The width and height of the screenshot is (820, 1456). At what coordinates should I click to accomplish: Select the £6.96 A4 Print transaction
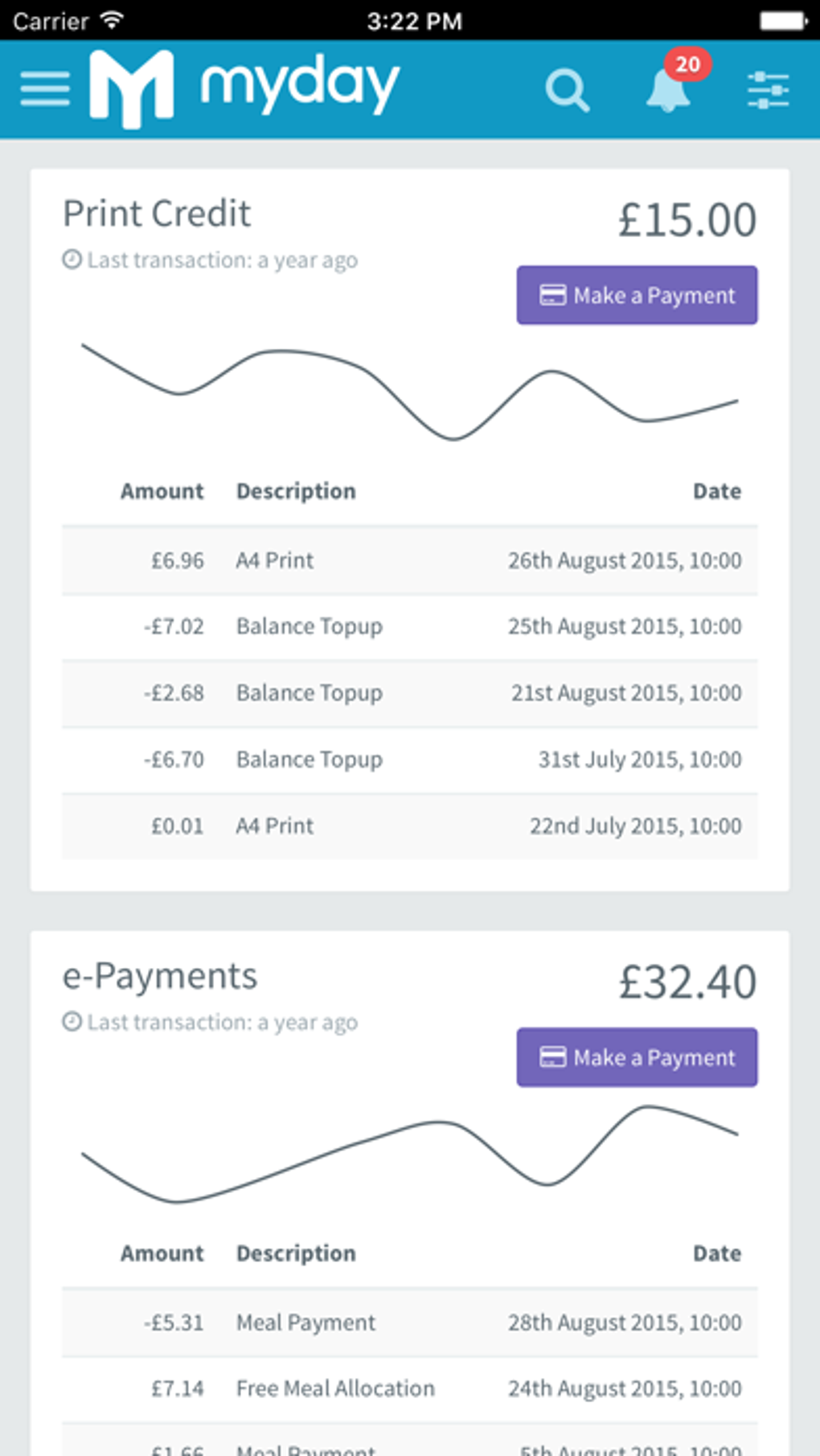[410, 560]
